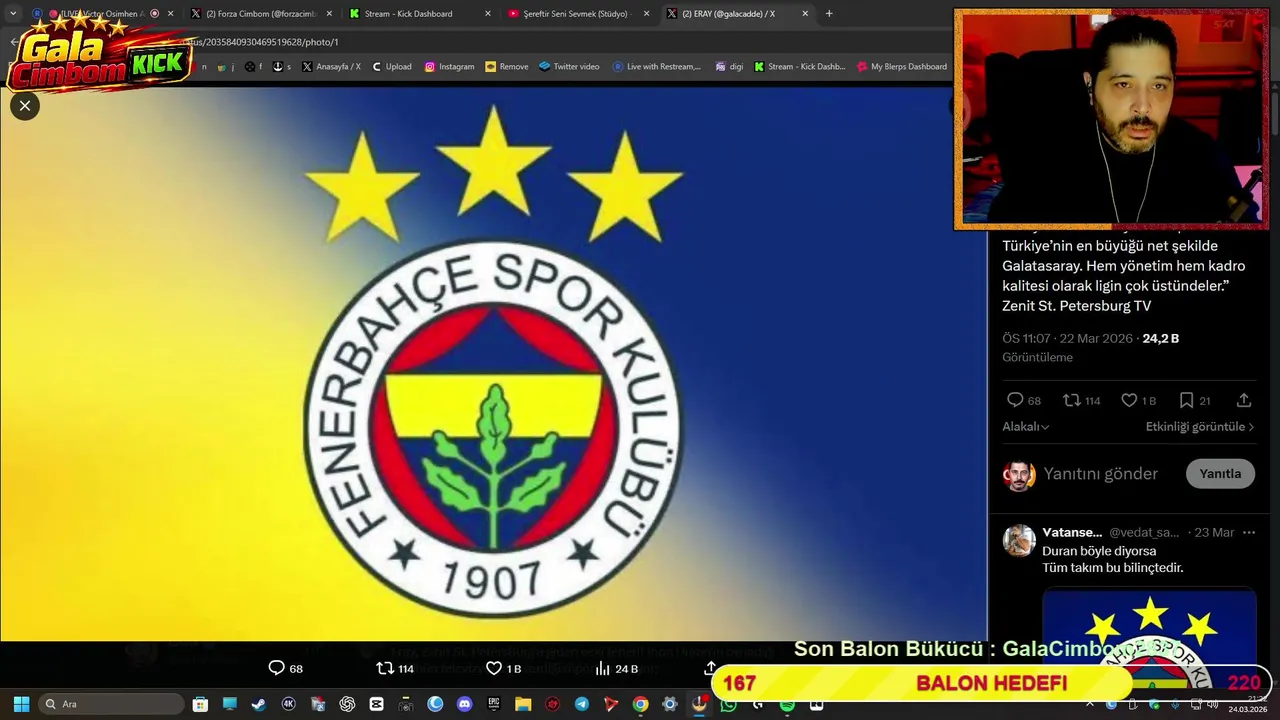Close the Şereftir Seni Sevmek tab
The height and width of the screenshot is (720, 1280).
tap(646, 13)
